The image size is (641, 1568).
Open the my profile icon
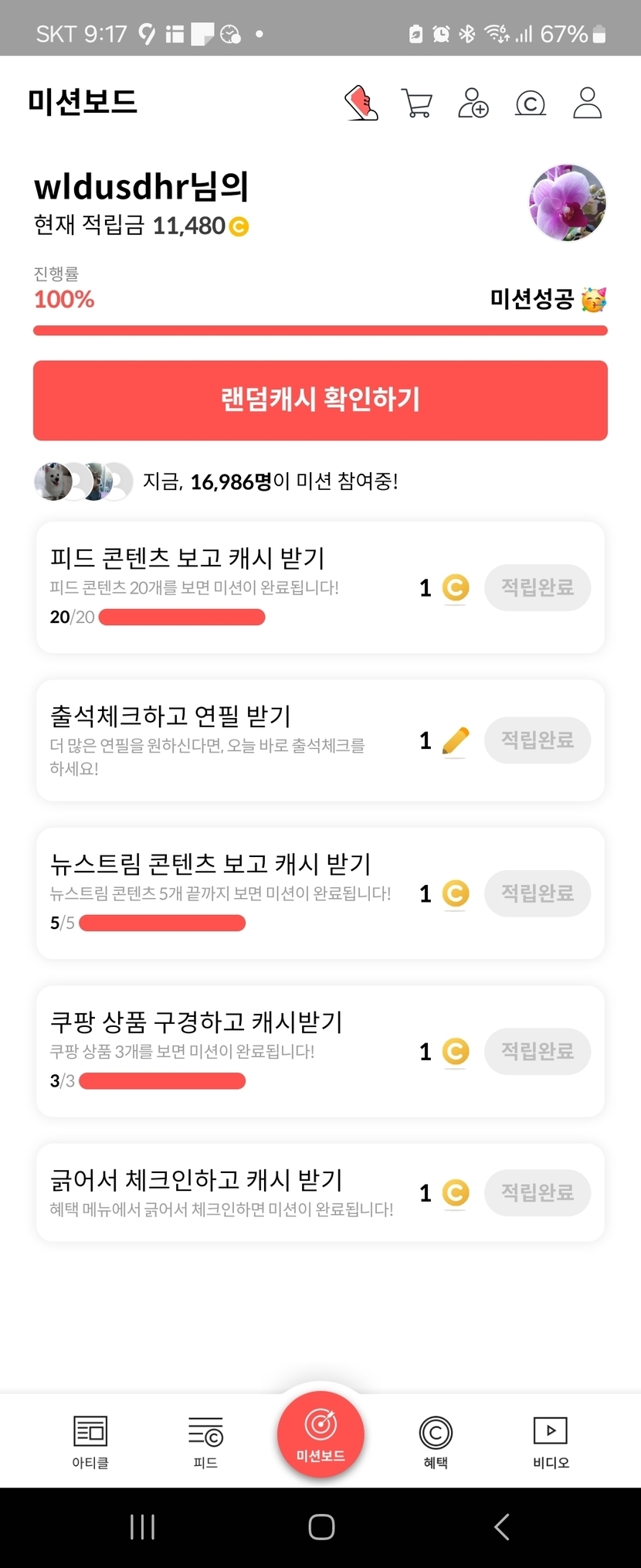pos(587,103)
